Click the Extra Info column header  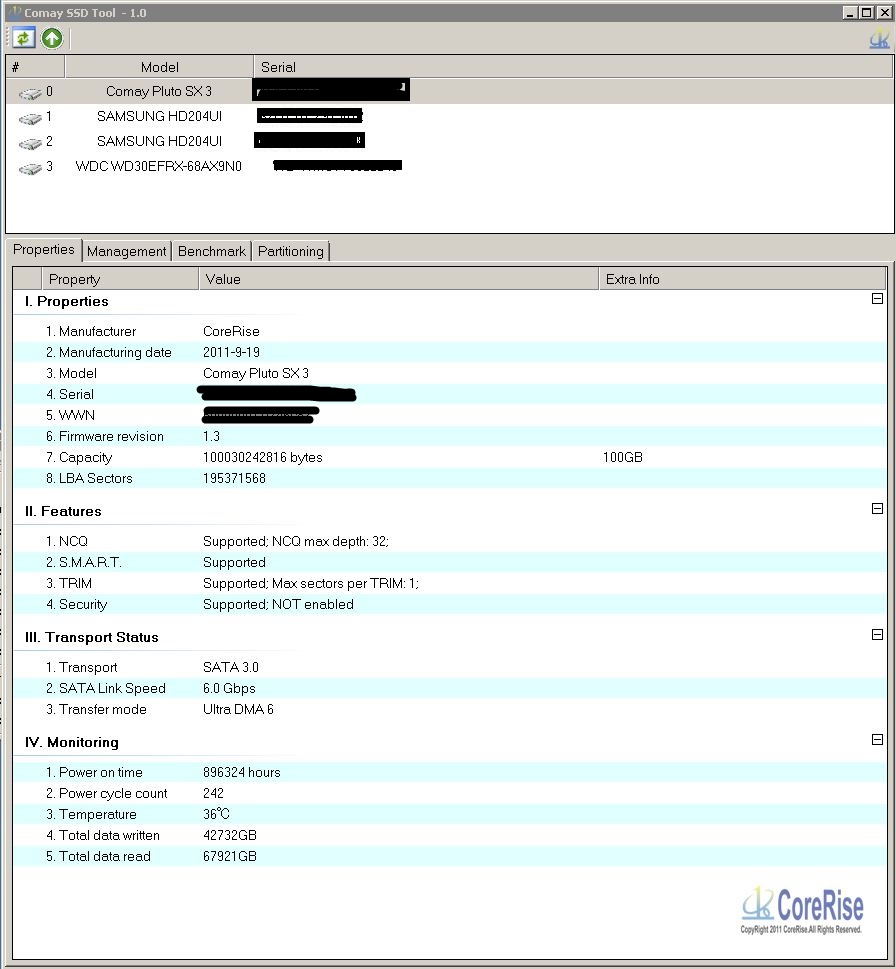click(742, 279)
